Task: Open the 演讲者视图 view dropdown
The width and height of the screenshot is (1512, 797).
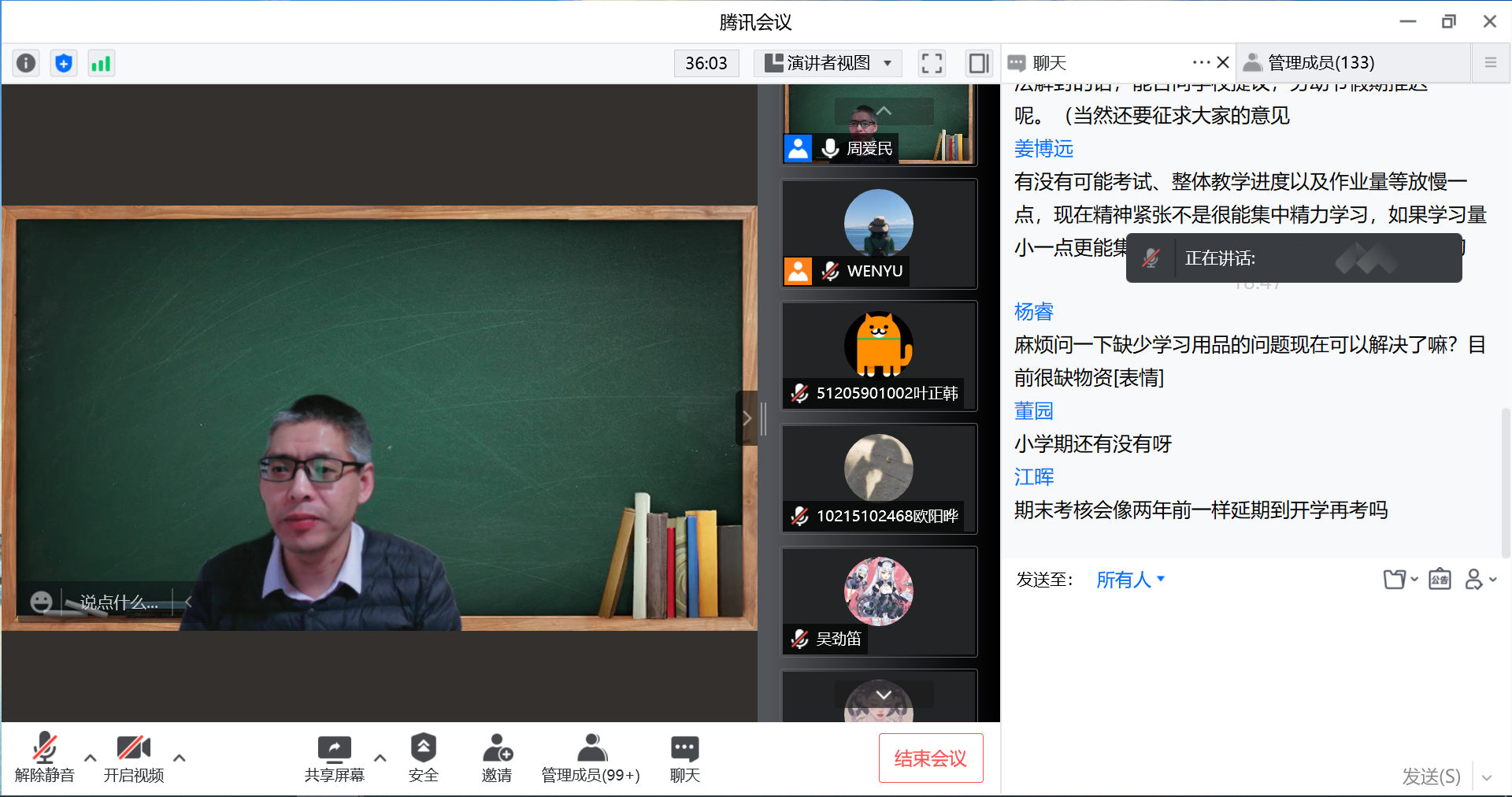Action: pos(828,63)
